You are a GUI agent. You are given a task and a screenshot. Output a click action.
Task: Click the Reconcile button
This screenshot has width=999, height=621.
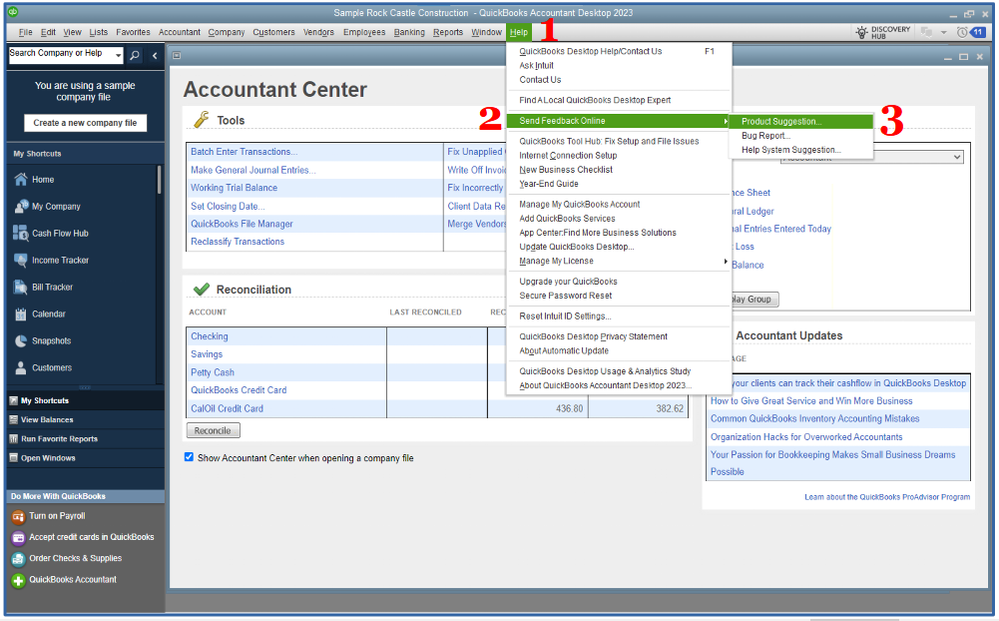point(213,431)
